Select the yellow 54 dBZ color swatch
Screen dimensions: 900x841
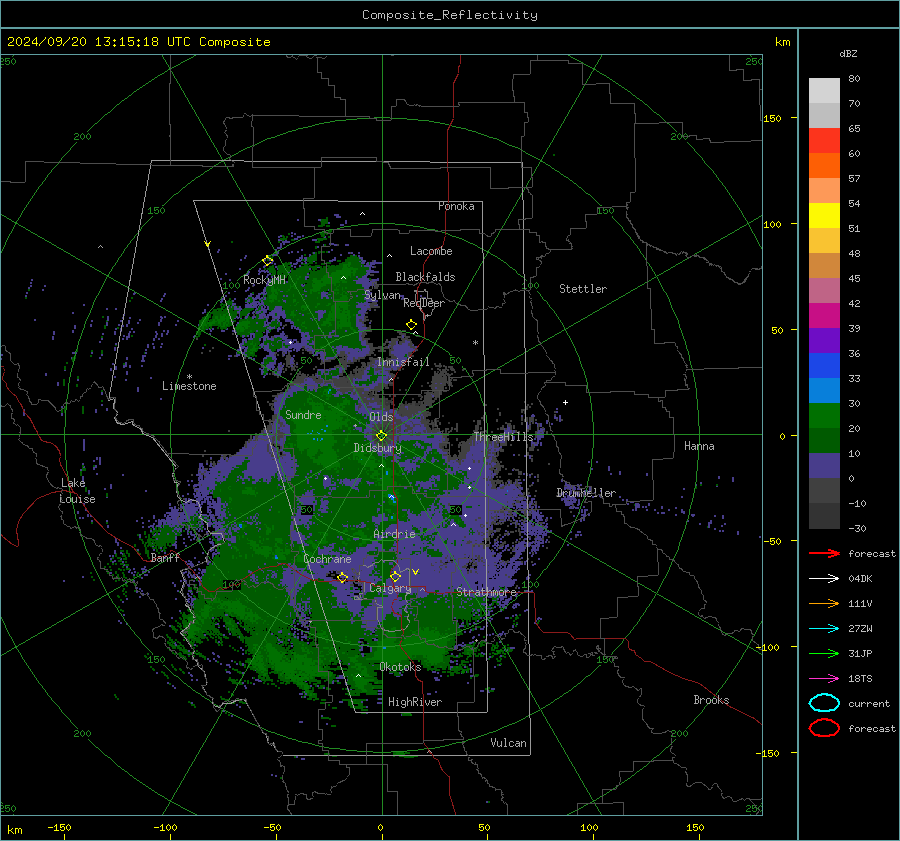(x=824, y=215)
